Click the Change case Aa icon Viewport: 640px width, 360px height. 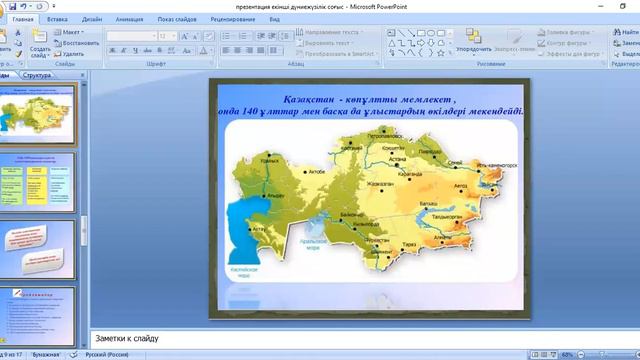coord(187,50)
